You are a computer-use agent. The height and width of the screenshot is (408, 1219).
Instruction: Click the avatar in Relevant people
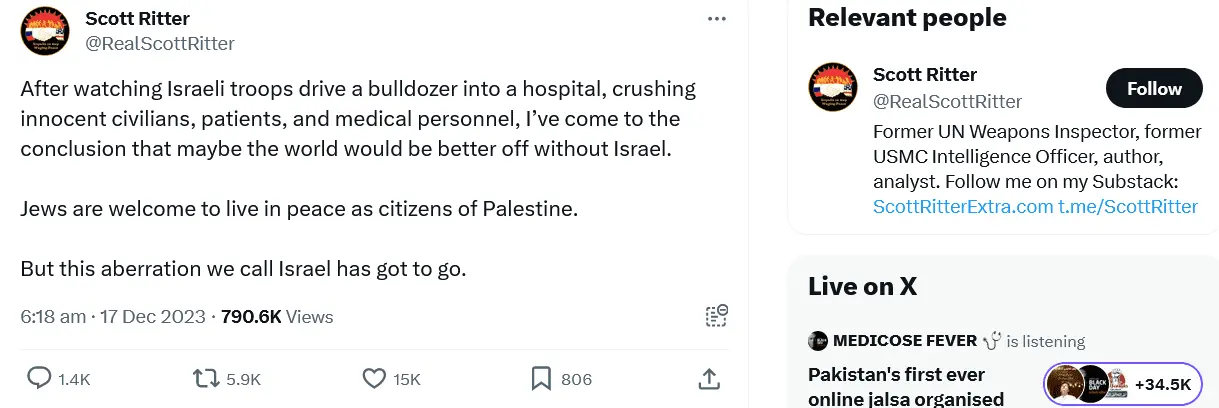click(x=833, y=87)
